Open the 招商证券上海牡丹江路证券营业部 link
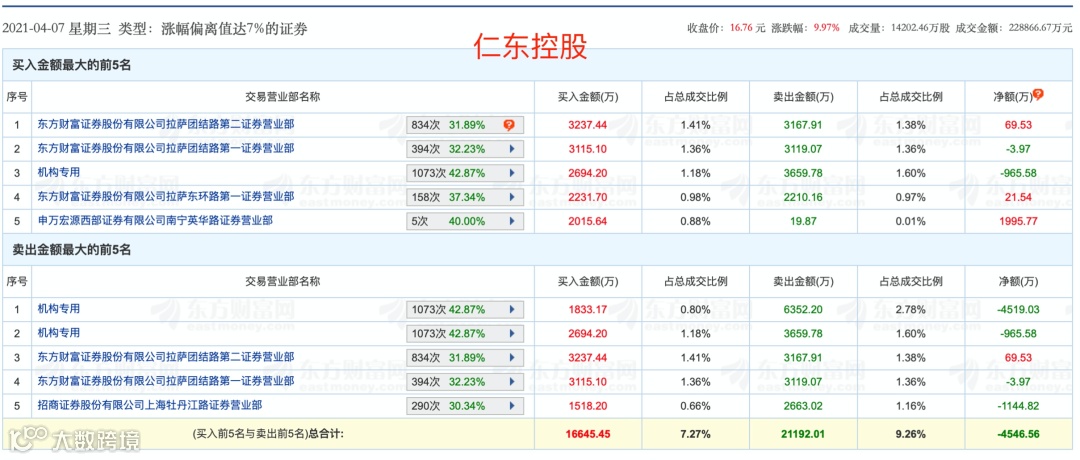This screenshot has width=1080, height=460. tap(149, 405)
